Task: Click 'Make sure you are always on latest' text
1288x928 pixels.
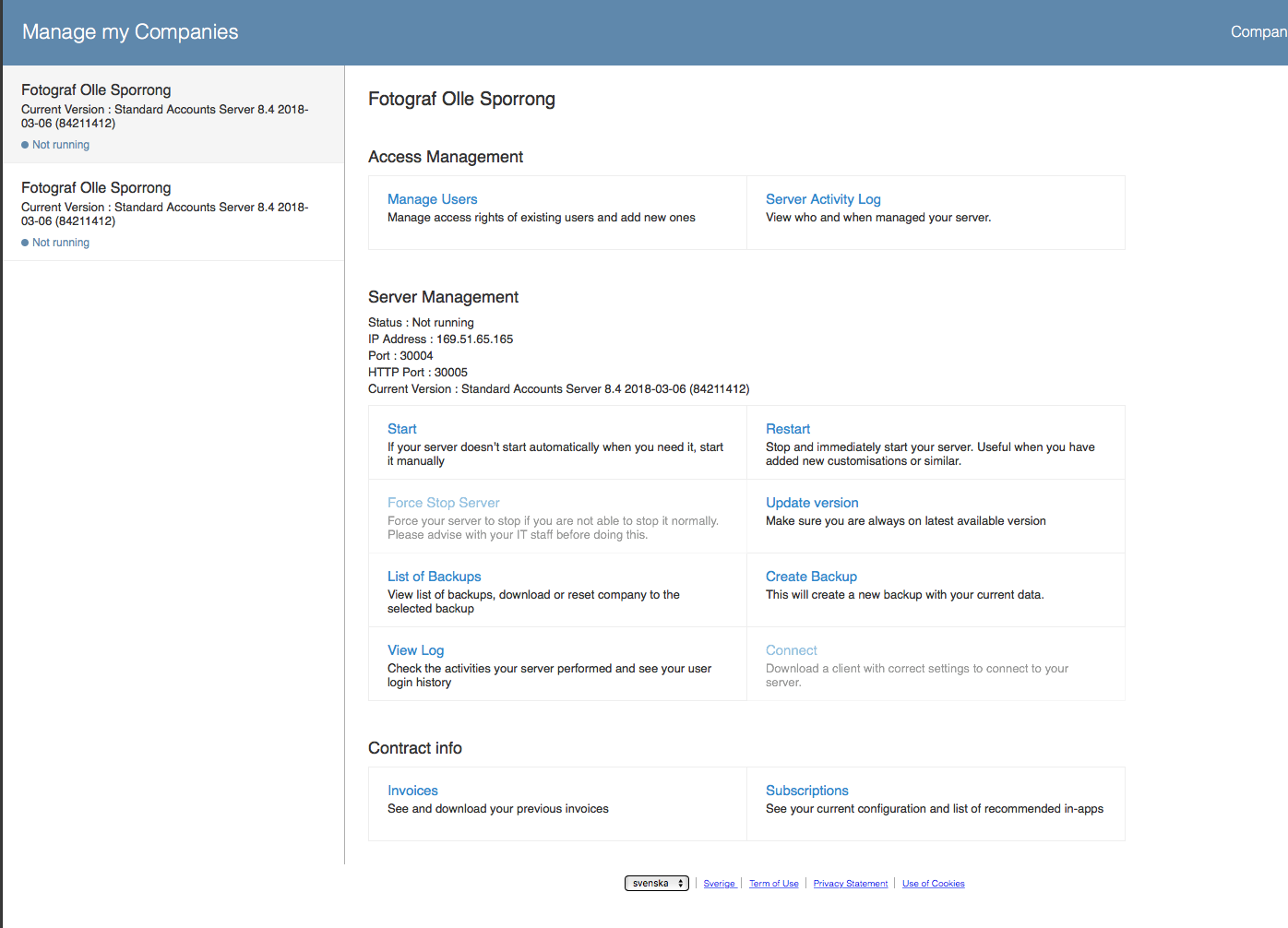Action: (x=906, y=521)
